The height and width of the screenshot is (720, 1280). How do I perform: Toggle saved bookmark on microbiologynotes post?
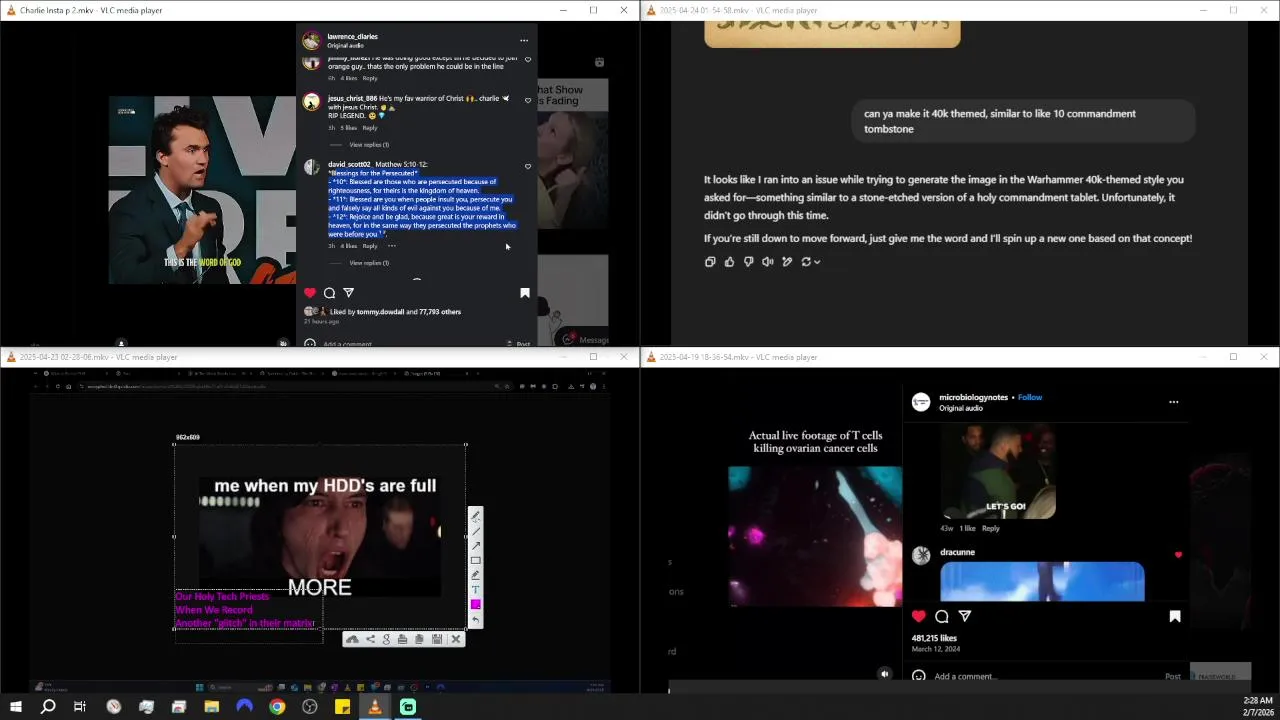(1175, 616)
